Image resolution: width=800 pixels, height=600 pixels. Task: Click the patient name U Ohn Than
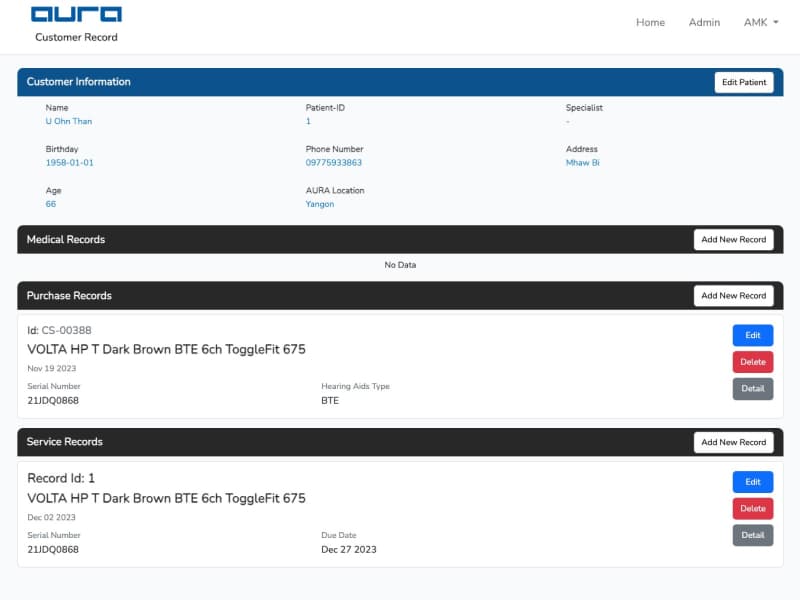69,121
